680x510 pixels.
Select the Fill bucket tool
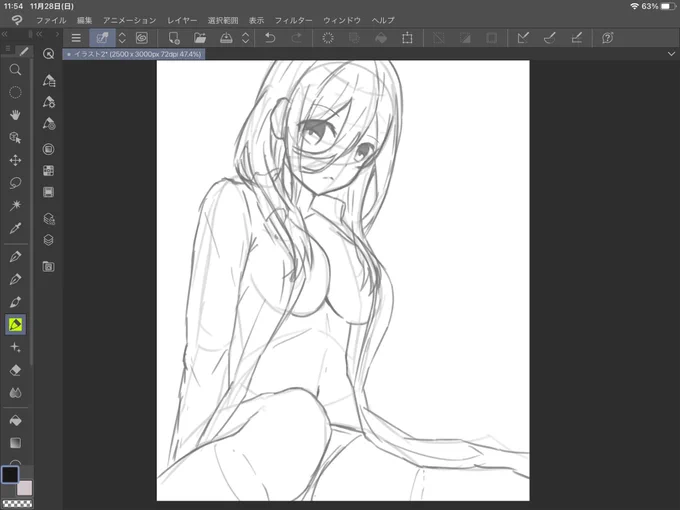[15, 420]
